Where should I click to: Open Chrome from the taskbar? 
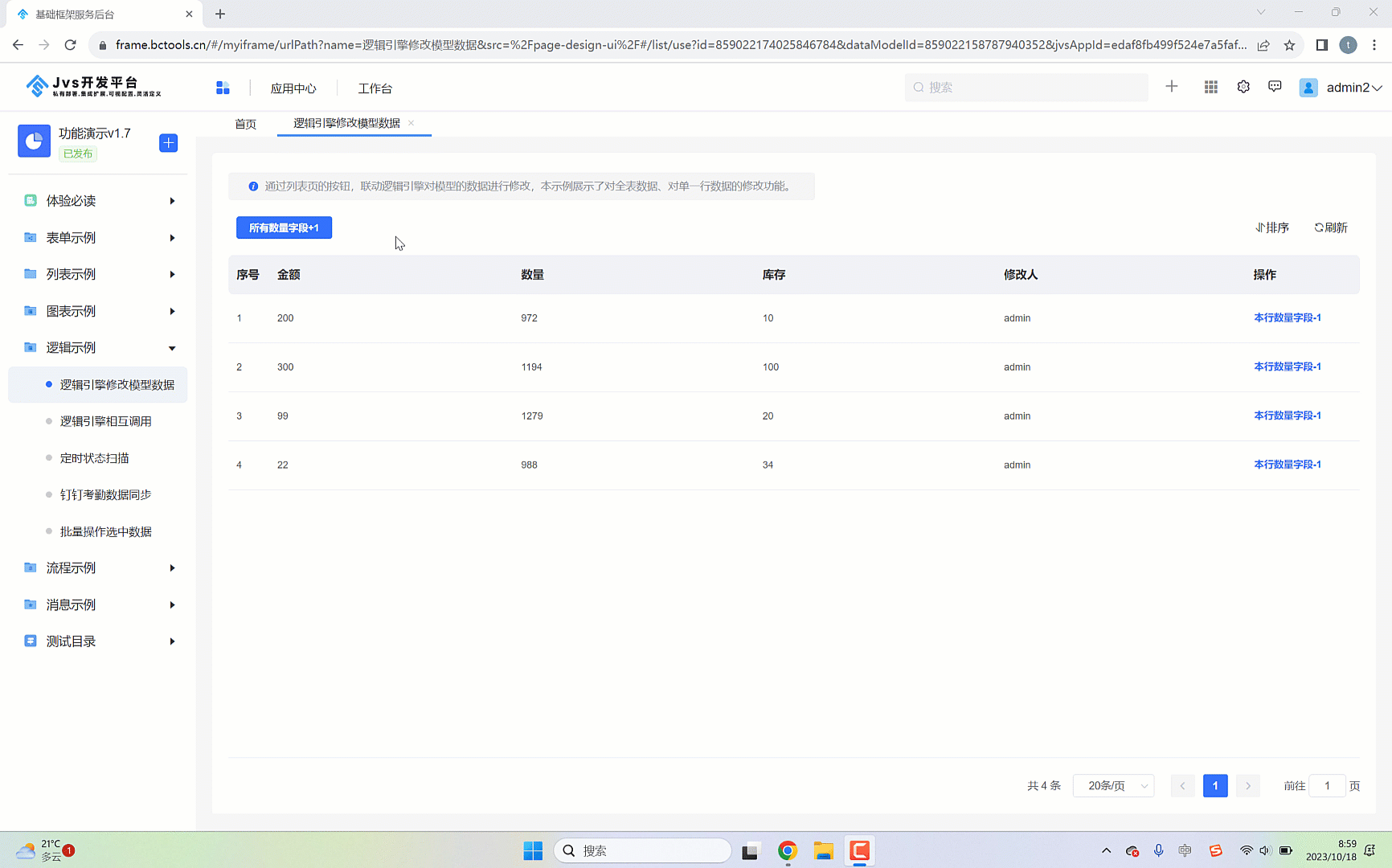pyautogui.click(x=788, y=850)
